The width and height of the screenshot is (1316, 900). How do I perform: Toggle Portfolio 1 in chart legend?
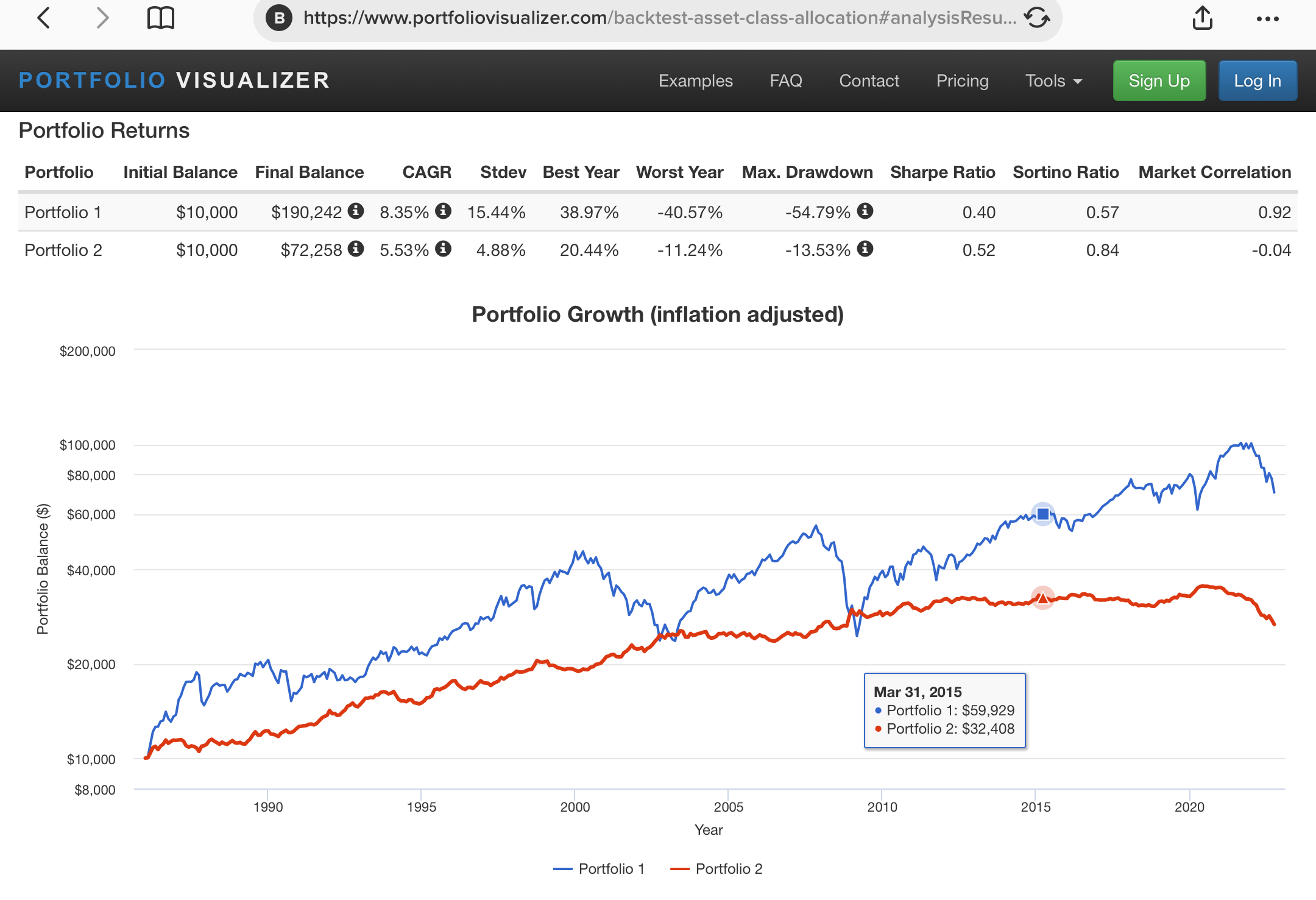pos(600,869)
